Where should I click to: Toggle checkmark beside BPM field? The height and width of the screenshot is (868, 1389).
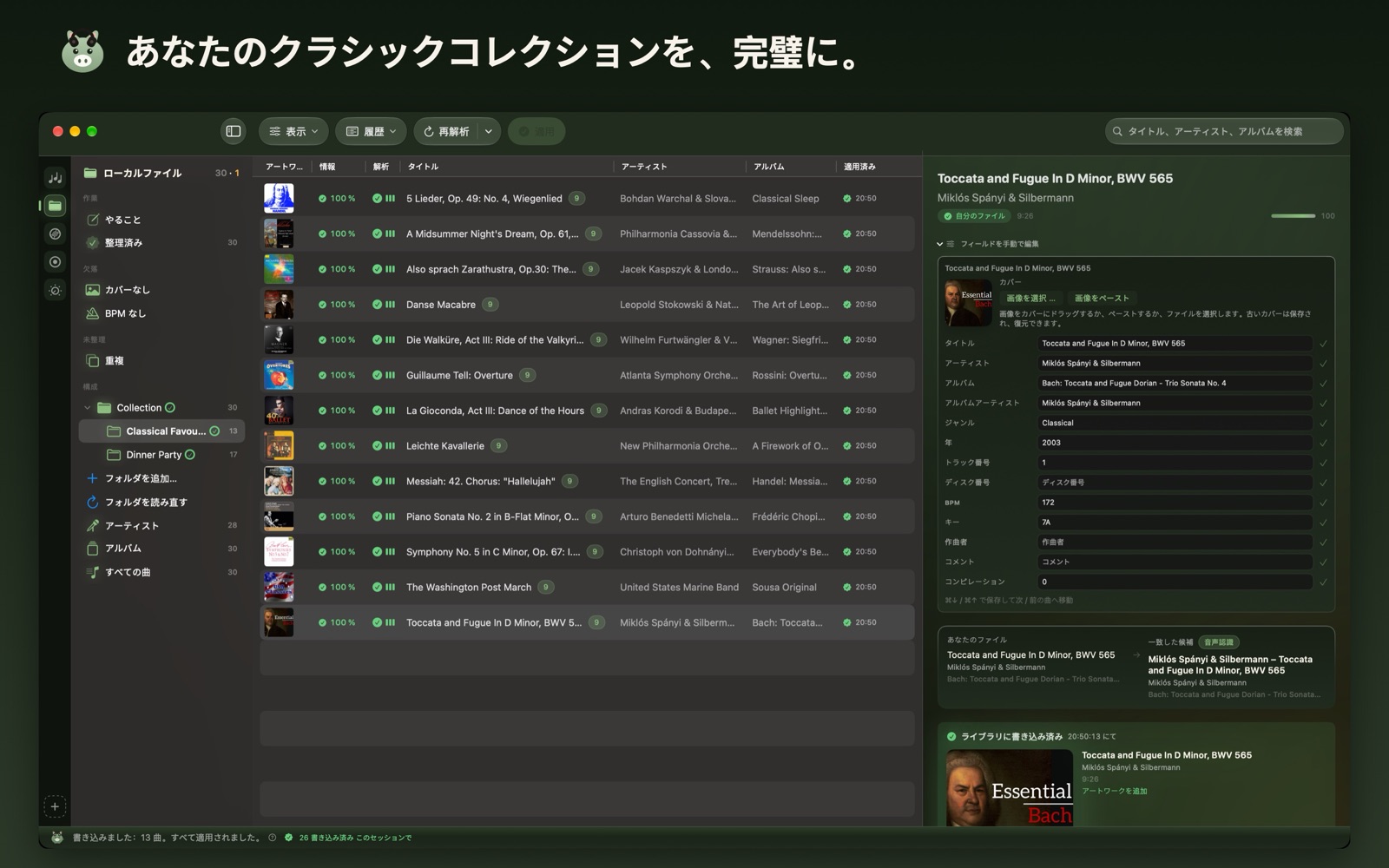1324,503
